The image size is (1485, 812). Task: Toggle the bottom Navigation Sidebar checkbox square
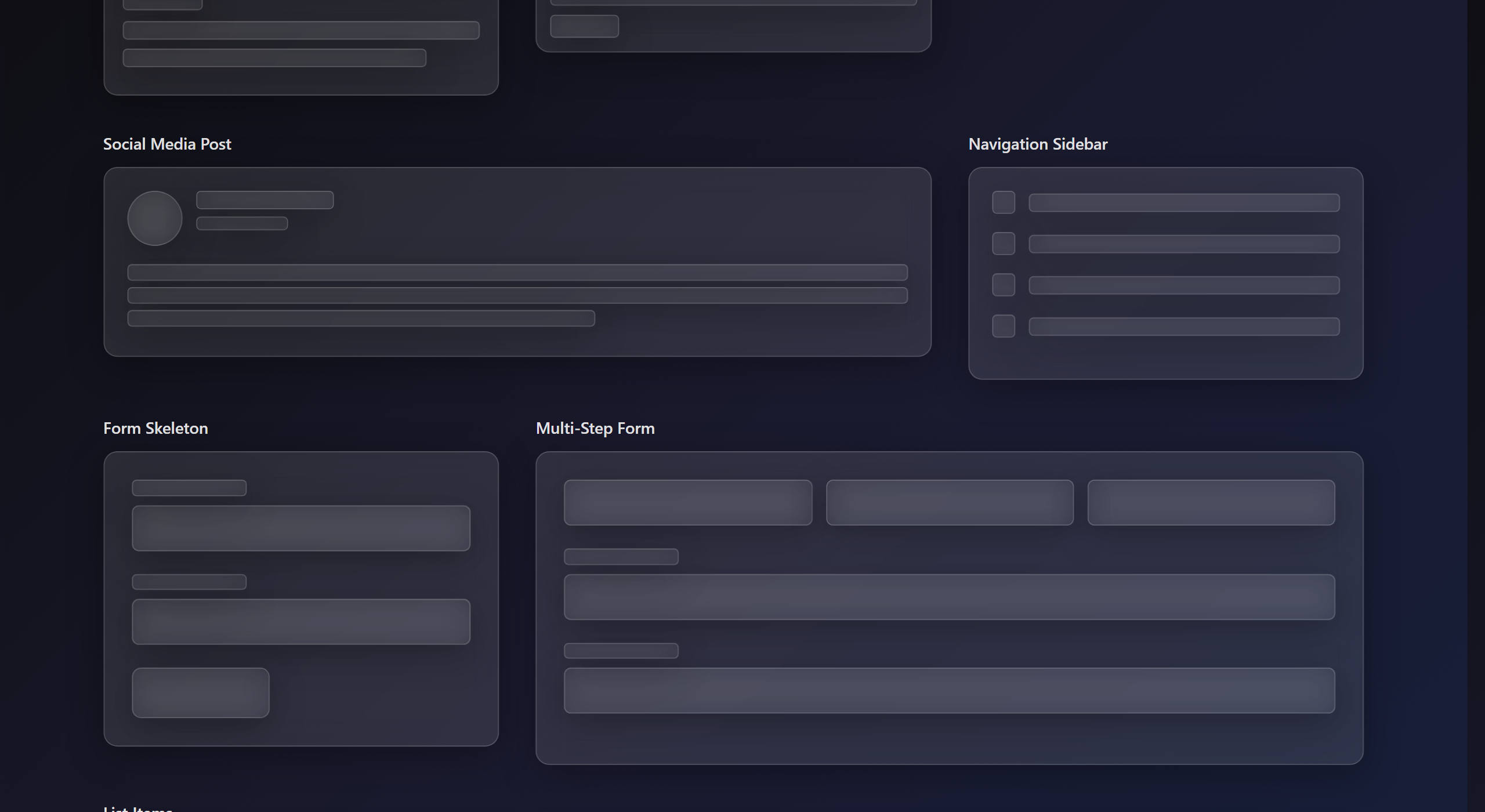click(1004, 327)
